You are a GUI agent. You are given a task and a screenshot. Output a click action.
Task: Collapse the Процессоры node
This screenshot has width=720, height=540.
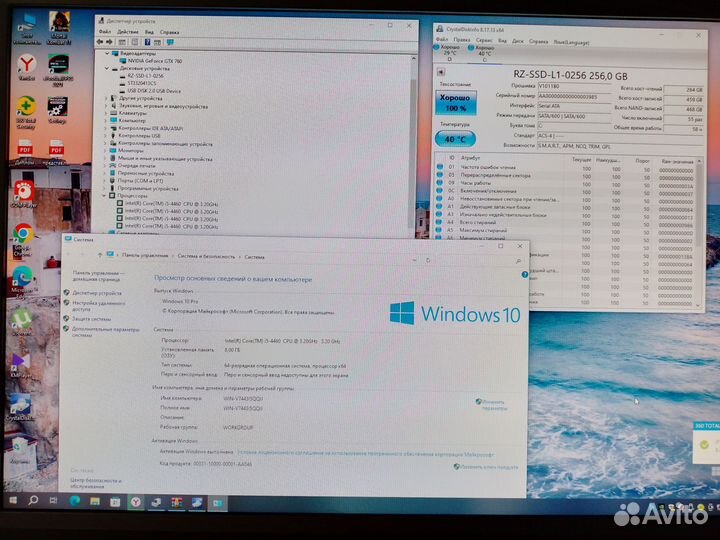coord(104,196)
